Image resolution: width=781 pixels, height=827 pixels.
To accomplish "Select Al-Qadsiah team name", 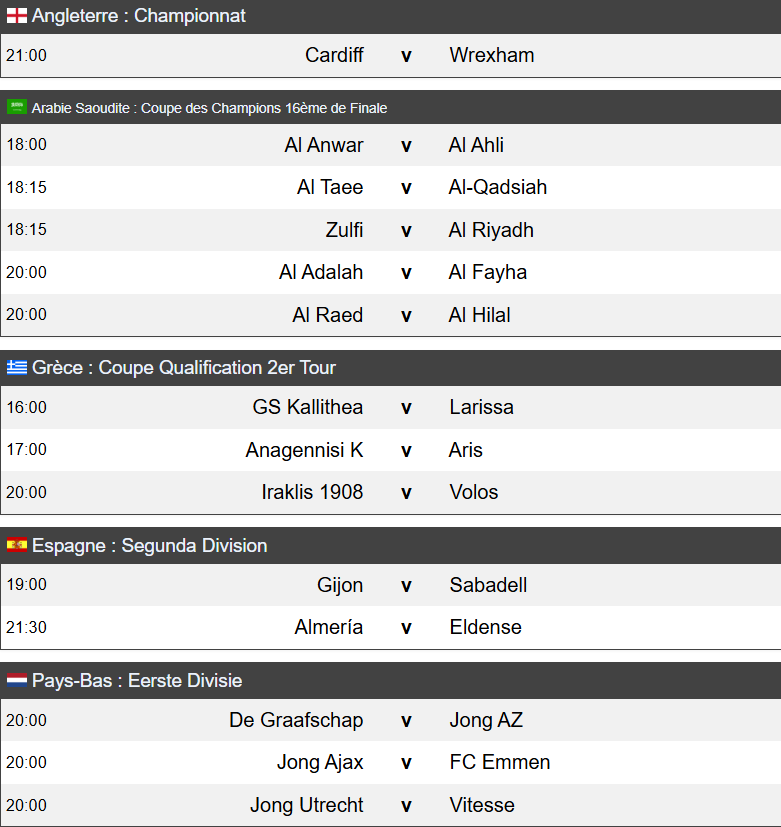I will click(x=497, y=187).
